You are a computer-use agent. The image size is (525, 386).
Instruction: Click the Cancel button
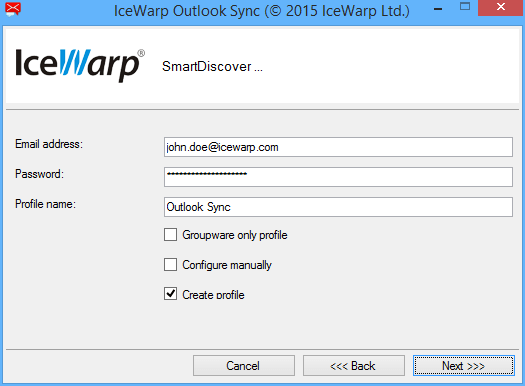pos(244,366)
